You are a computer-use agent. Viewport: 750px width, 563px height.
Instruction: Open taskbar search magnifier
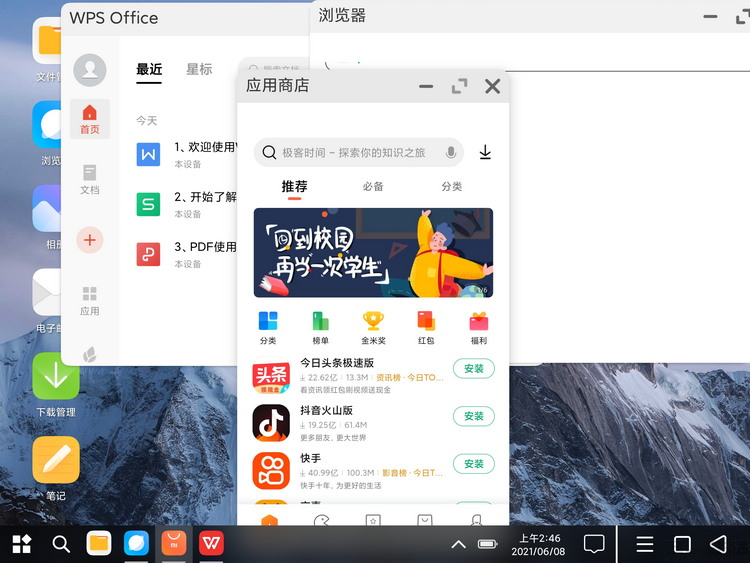[x=61, y=544]
